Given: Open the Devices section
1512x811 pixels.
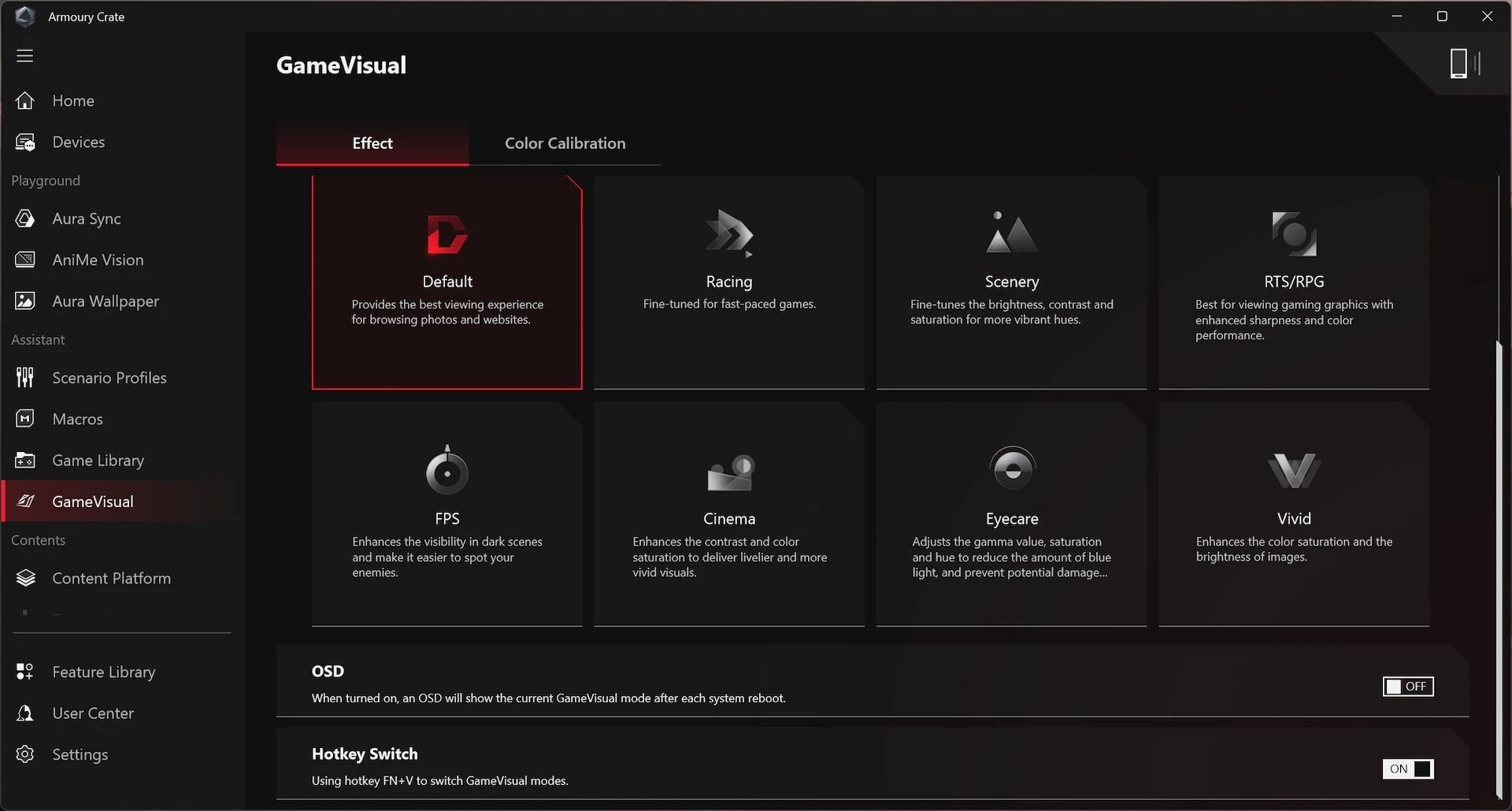Looking at the screenshot, I should coord(78,142).
